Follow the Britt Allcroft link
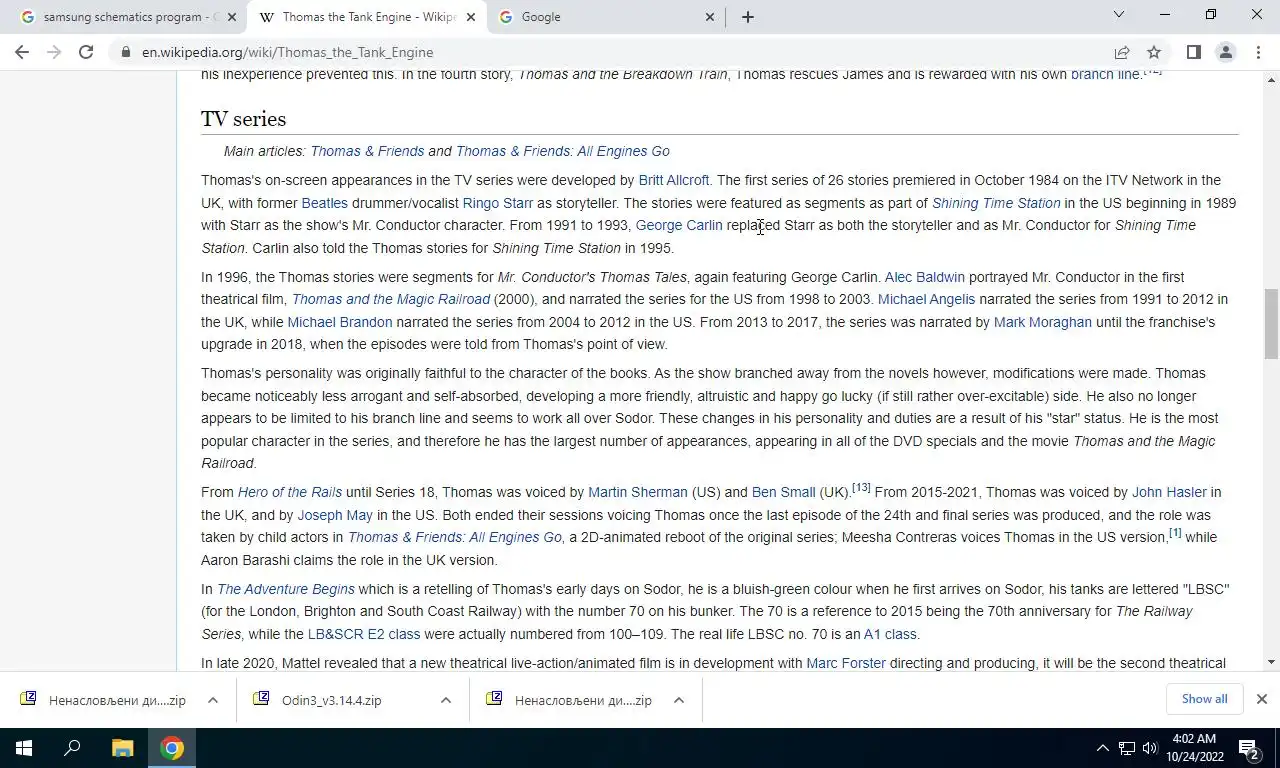The image size is (1280, 768). [x=674, y=180]
